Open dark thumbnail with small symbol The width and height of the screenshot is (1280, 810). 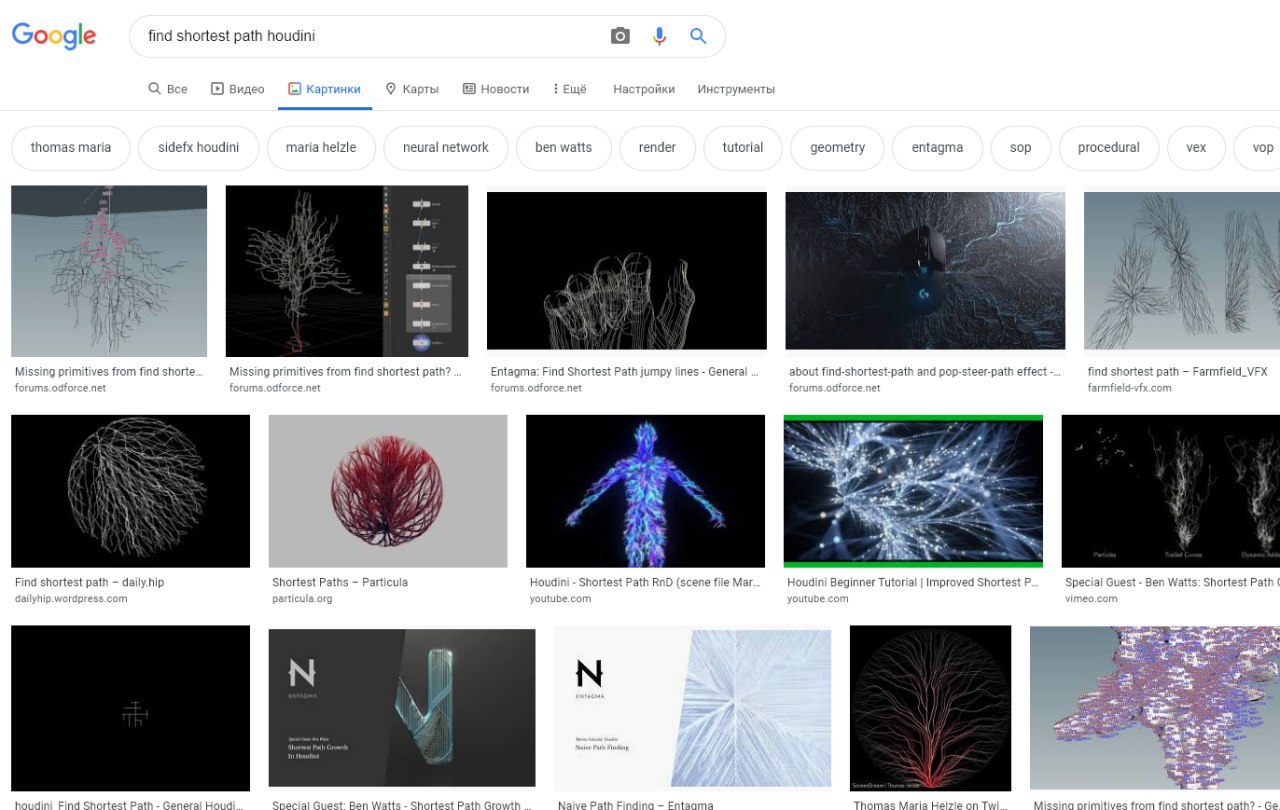[131, 709]
